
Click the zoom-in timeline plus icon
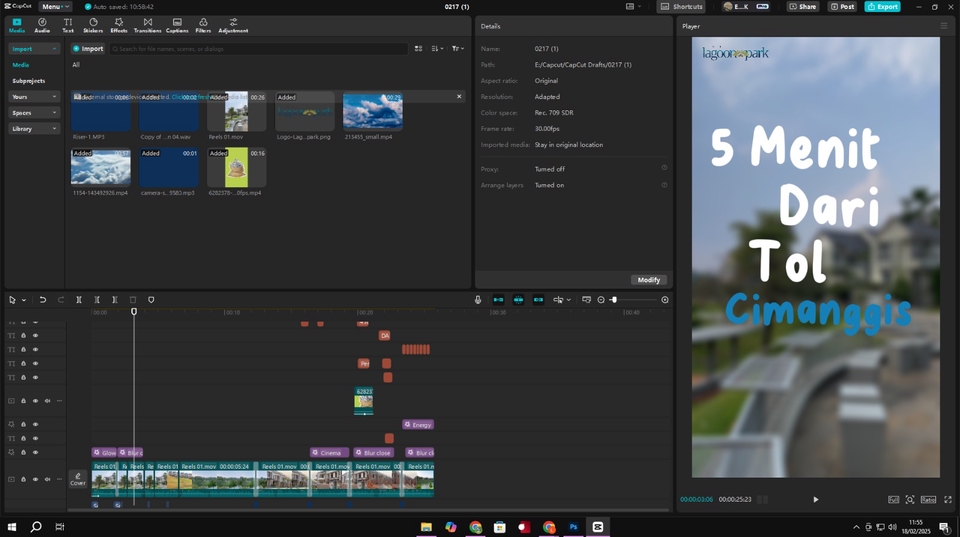pos(665,300)
